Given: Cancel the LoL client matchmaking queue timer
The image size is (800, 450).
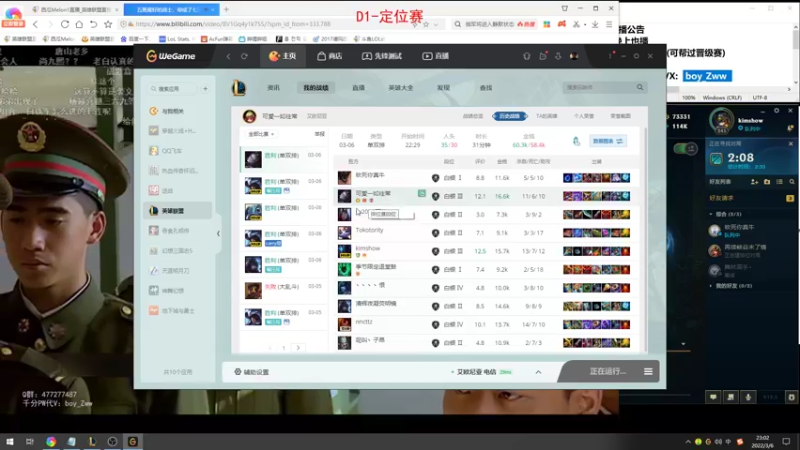Looking at the screenshot, I should click(791, 144).
